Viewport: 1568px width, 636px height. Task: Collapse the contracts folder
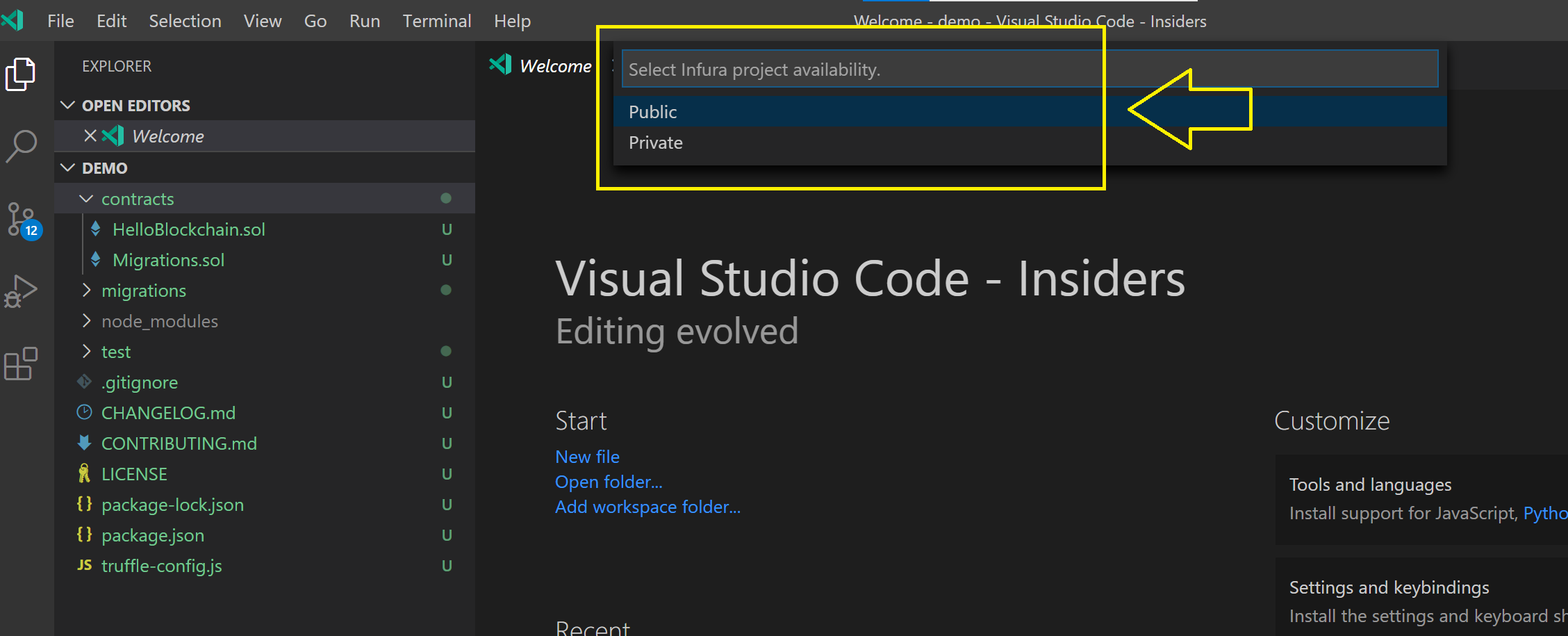[86, 199]
